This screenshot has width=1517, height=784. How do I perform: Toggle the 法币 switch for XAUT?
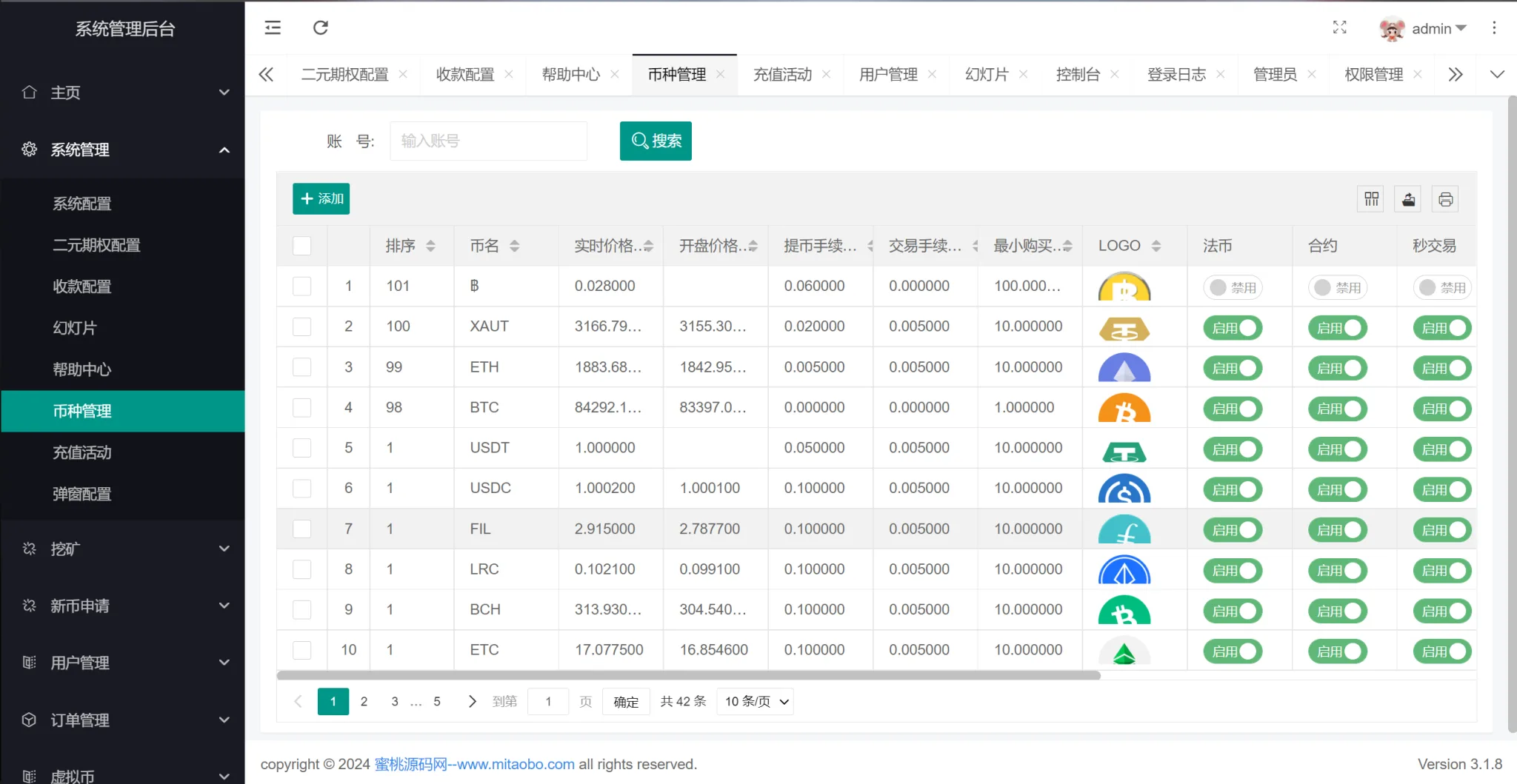pos(1233,328)
